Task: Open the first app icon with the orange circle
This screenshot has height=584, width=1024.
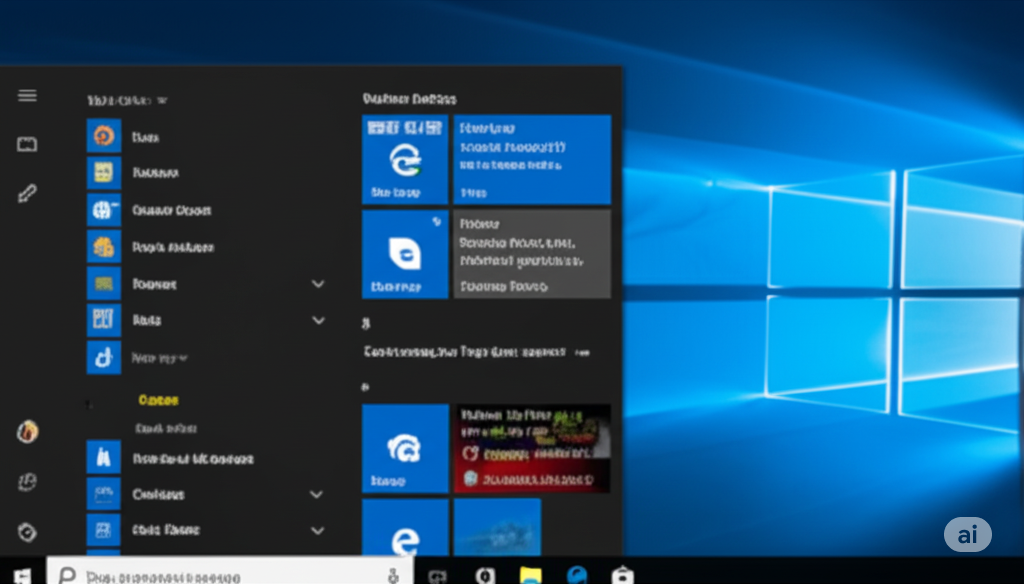Action: [x=104, y=136]
